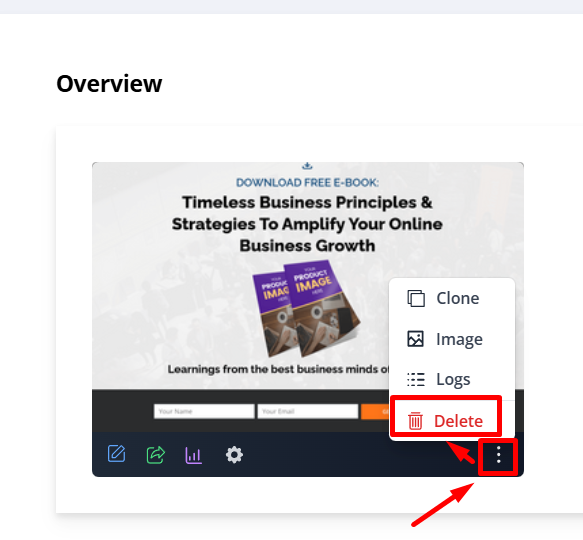Screen dimensions: 583x540
Task: Click the red trash can icon
Action: [415, 421]
